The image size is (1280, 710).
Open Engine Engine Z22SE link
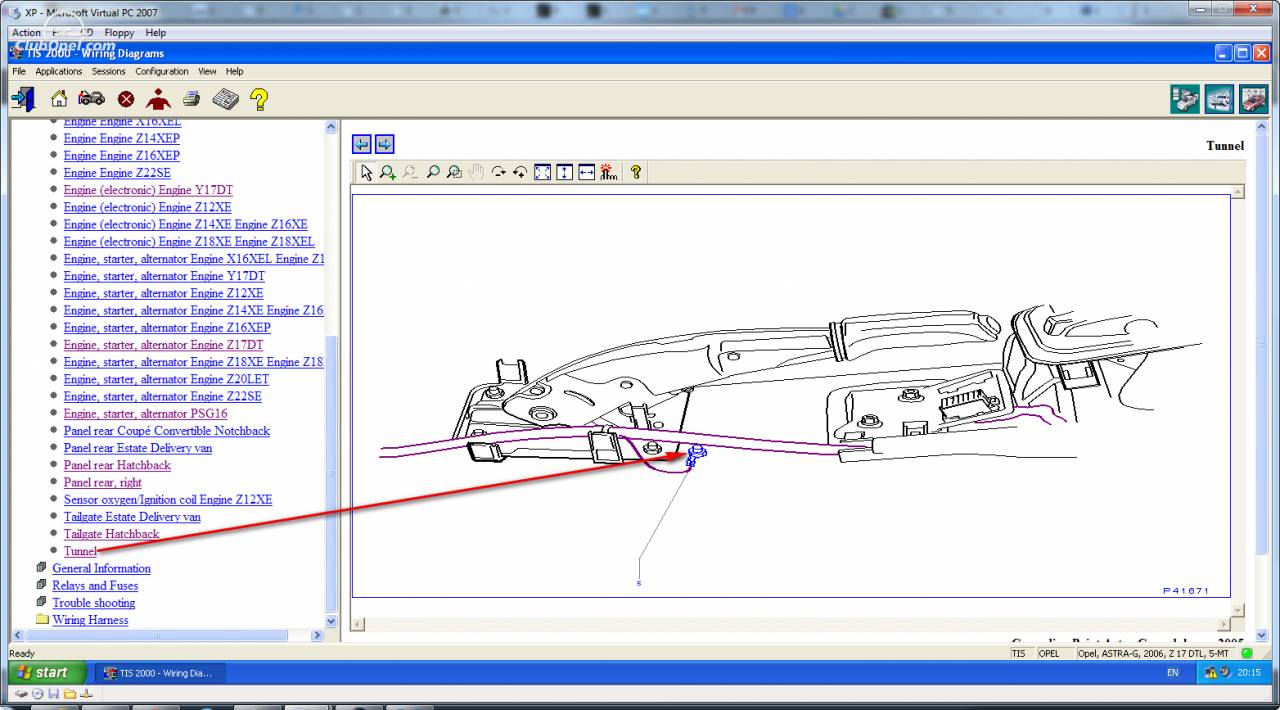[117, 173]
